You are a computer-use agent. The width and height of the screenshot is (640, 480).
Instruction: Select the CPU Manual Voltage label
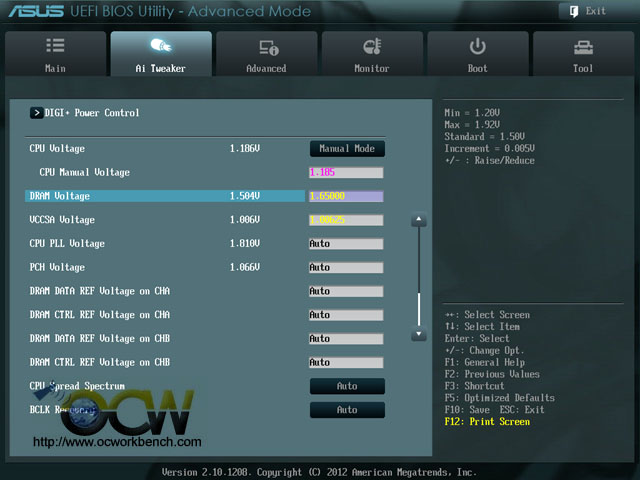coord(84,172)
